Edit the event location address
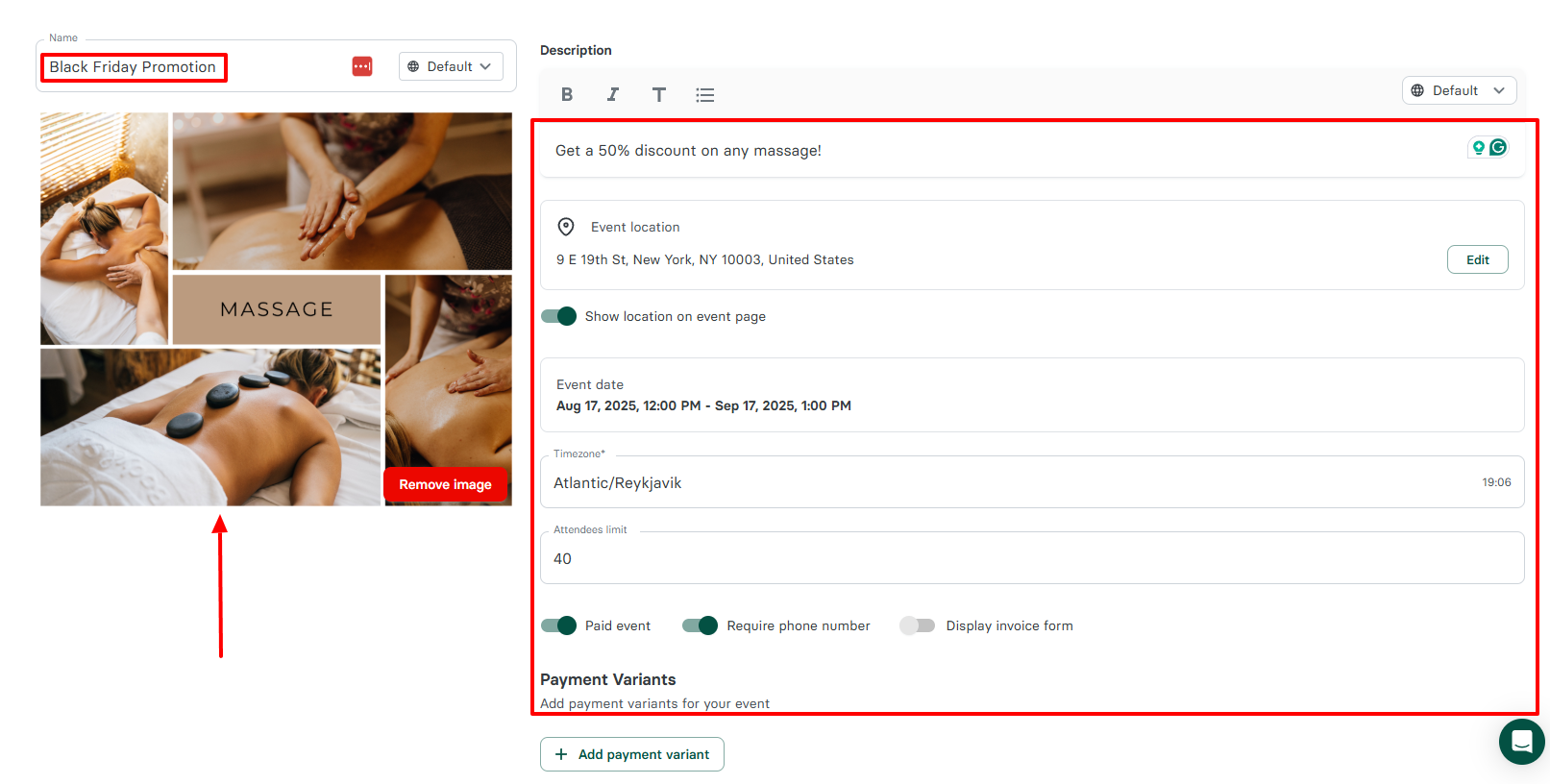Viewport: 1550px width, 784px height. tap(1477, 259)
